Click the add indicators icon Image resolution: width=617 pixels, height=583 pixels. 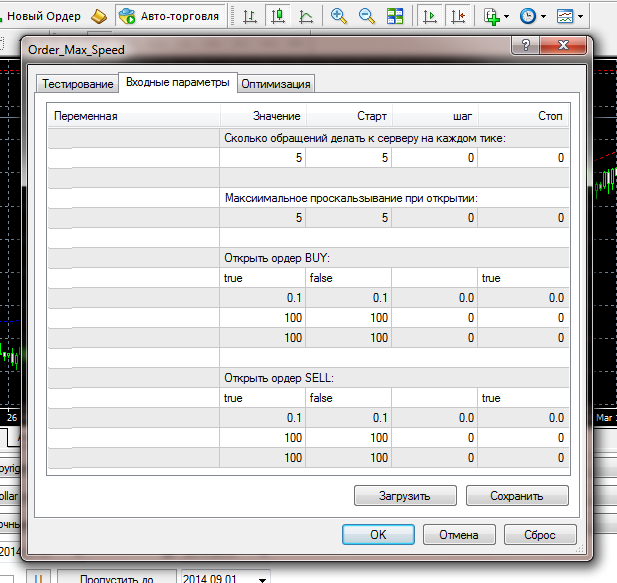pyautogui.click(x=491, y=17)
